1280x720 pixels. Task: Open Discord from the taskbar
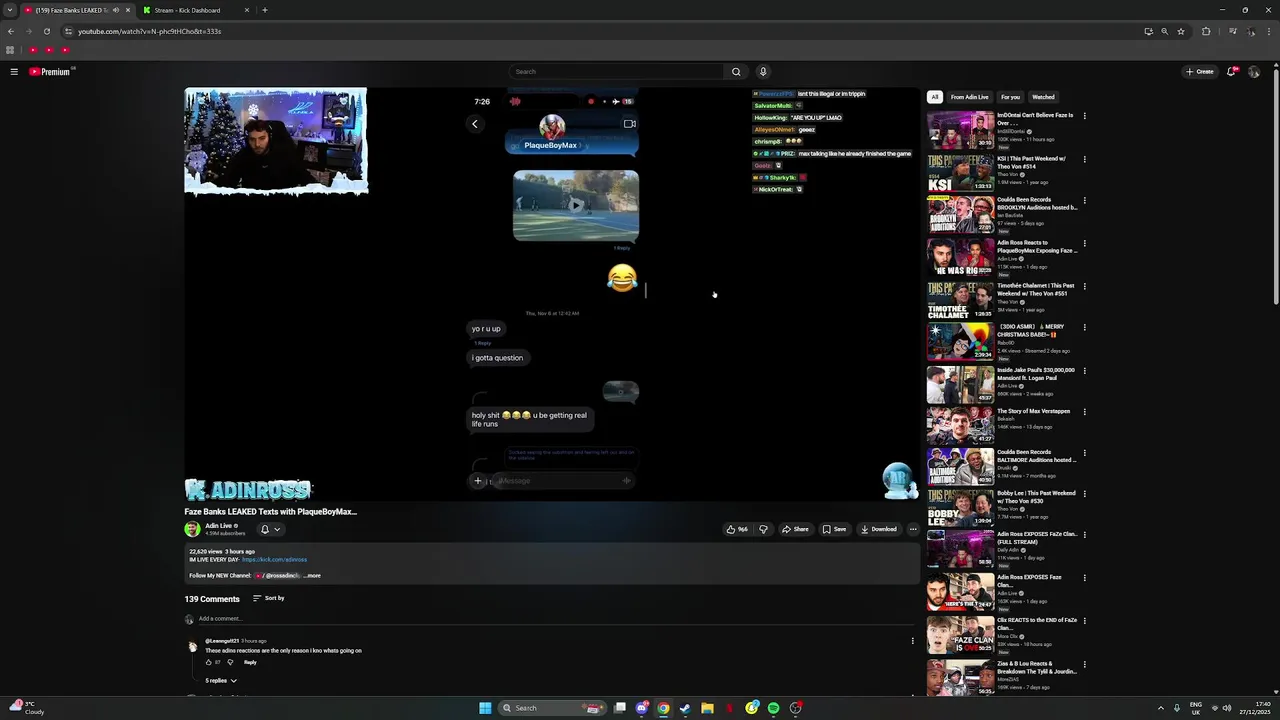642,708
